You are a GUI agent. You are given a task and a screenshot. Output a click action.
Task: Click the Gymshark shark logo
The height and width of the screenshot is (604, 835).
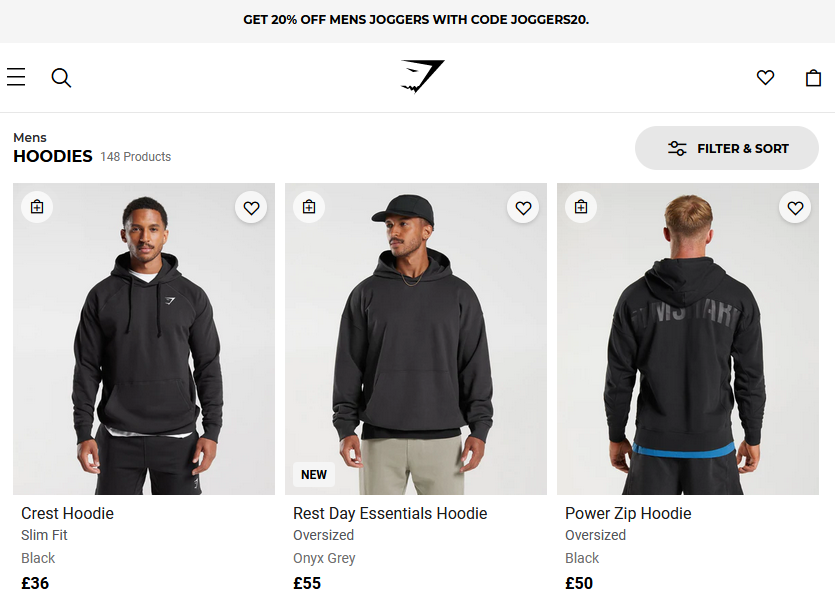point(422,77)
